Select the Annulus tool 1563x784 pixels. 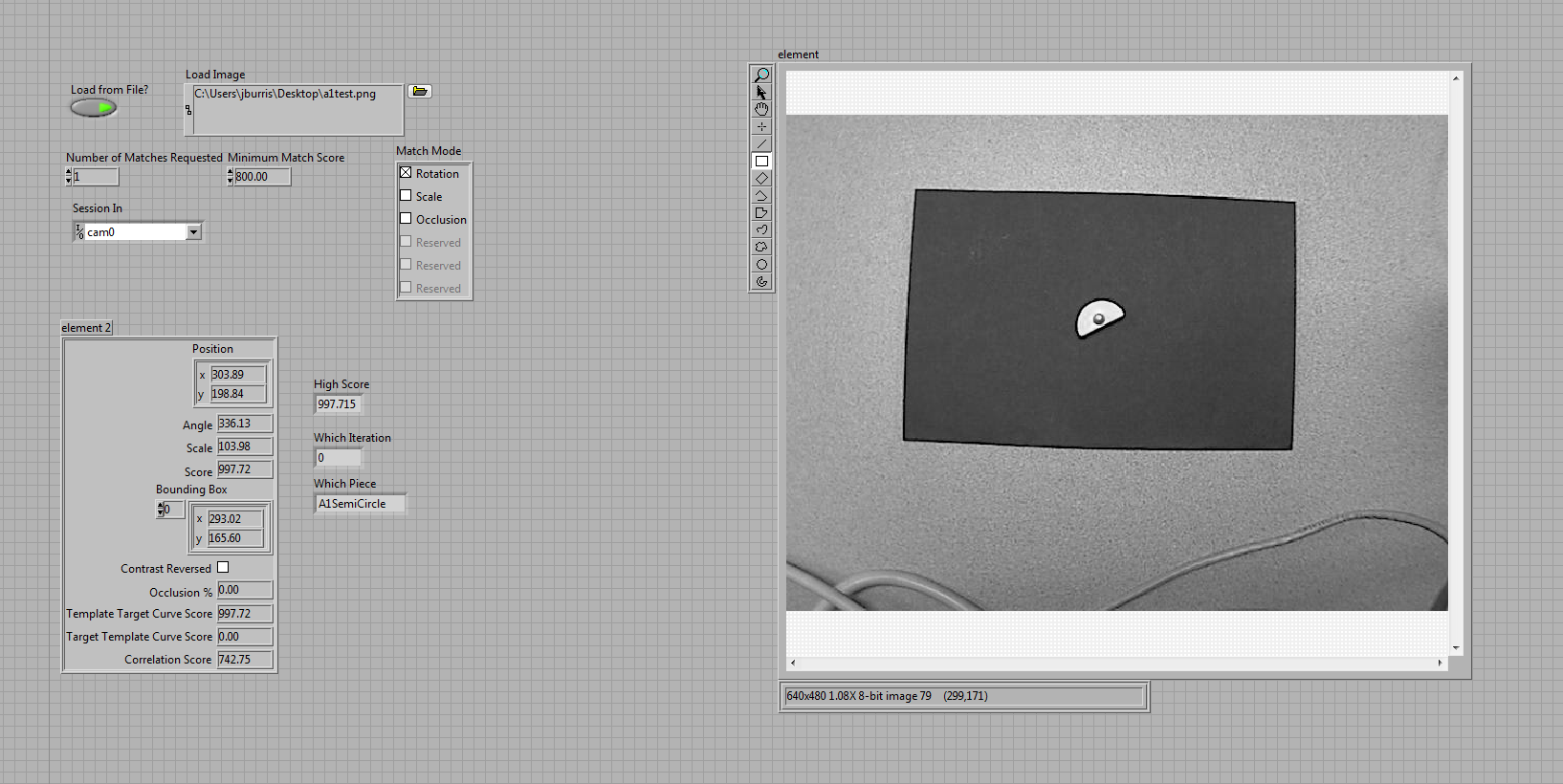click(761, 281)
